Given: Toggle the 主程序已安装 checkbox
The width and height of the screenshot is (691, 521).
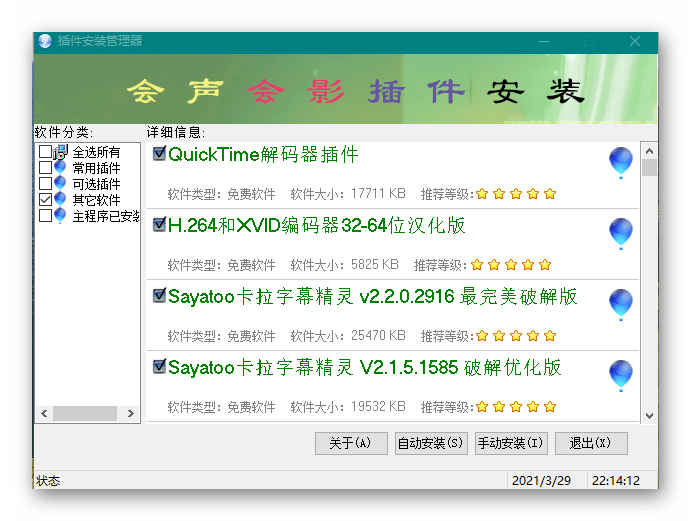Looking at the screenshot, I should click(x=45, y=215).
